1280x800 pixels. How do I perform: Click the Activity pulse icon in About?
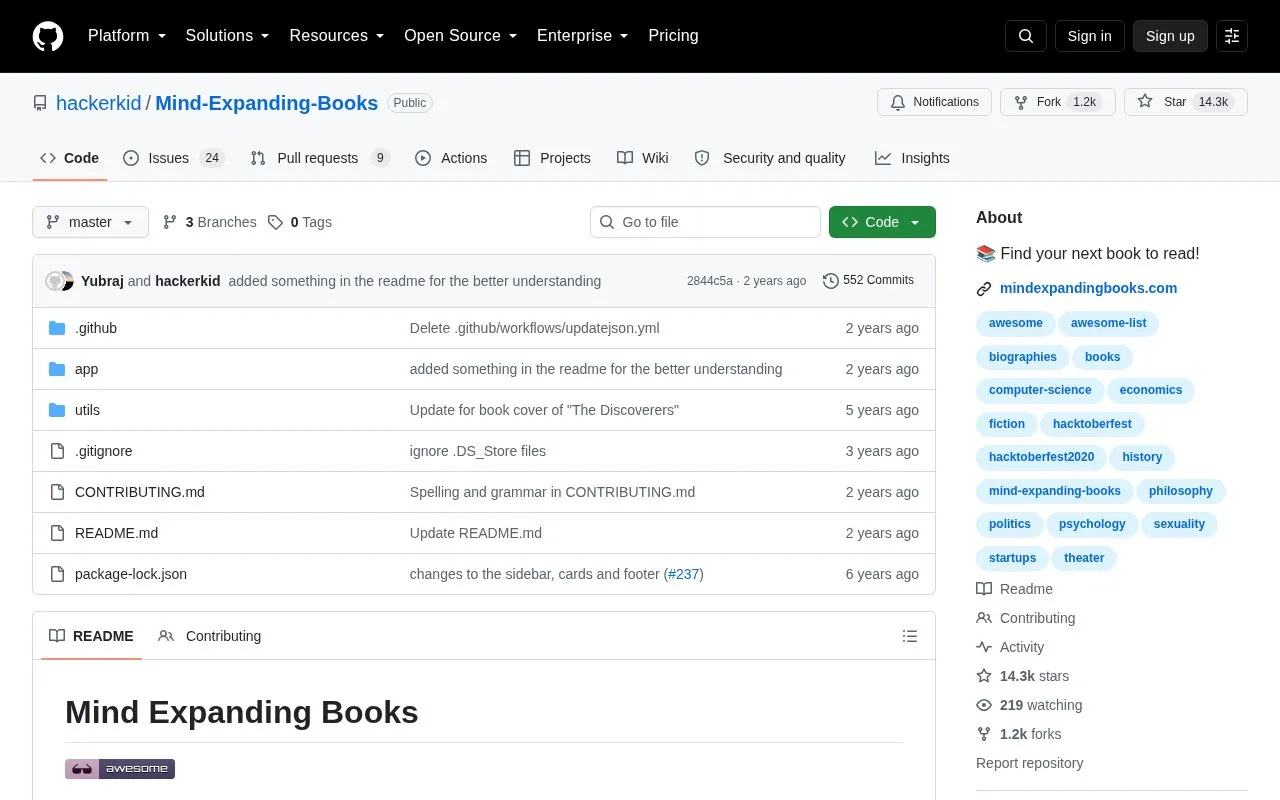(984, 647)
